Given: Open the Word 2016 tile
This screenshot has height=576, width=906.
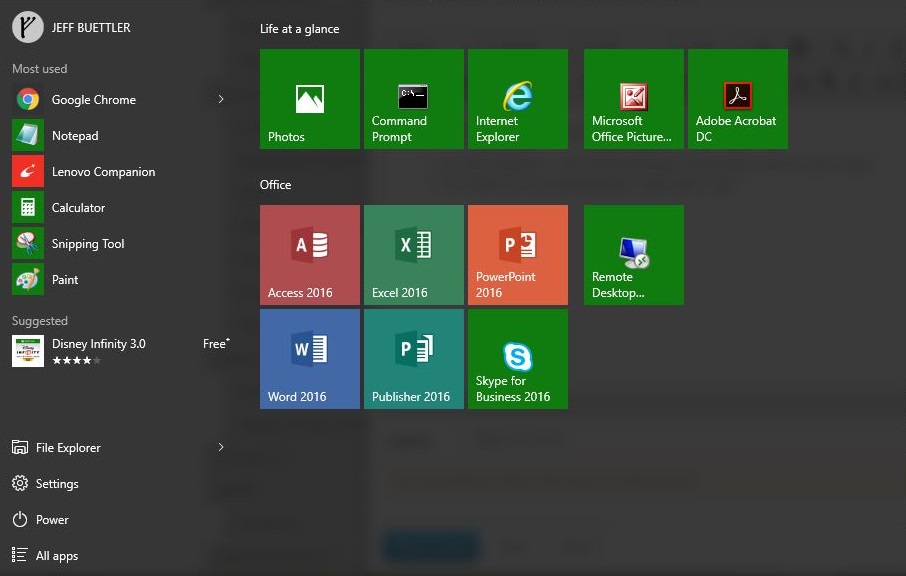Looking at the screenshot, I should point(310,359).
